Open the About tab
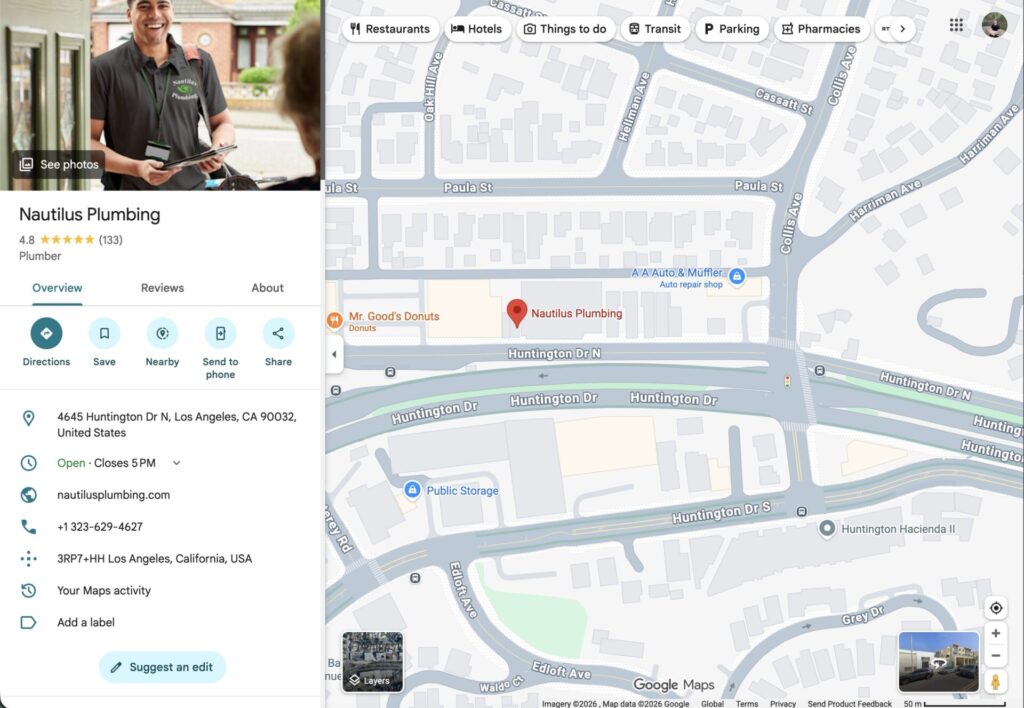This screenshot has width=1024, height=708. coord(267,288)
